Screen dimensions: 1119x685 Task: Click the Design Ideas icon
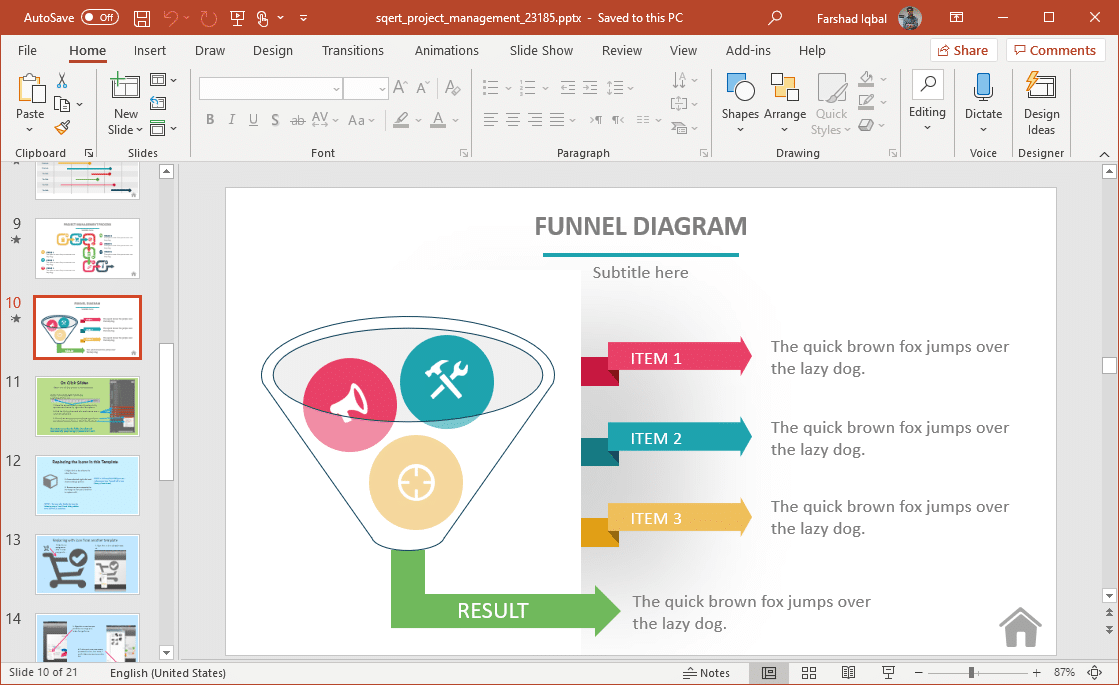tap(1041, 102)
